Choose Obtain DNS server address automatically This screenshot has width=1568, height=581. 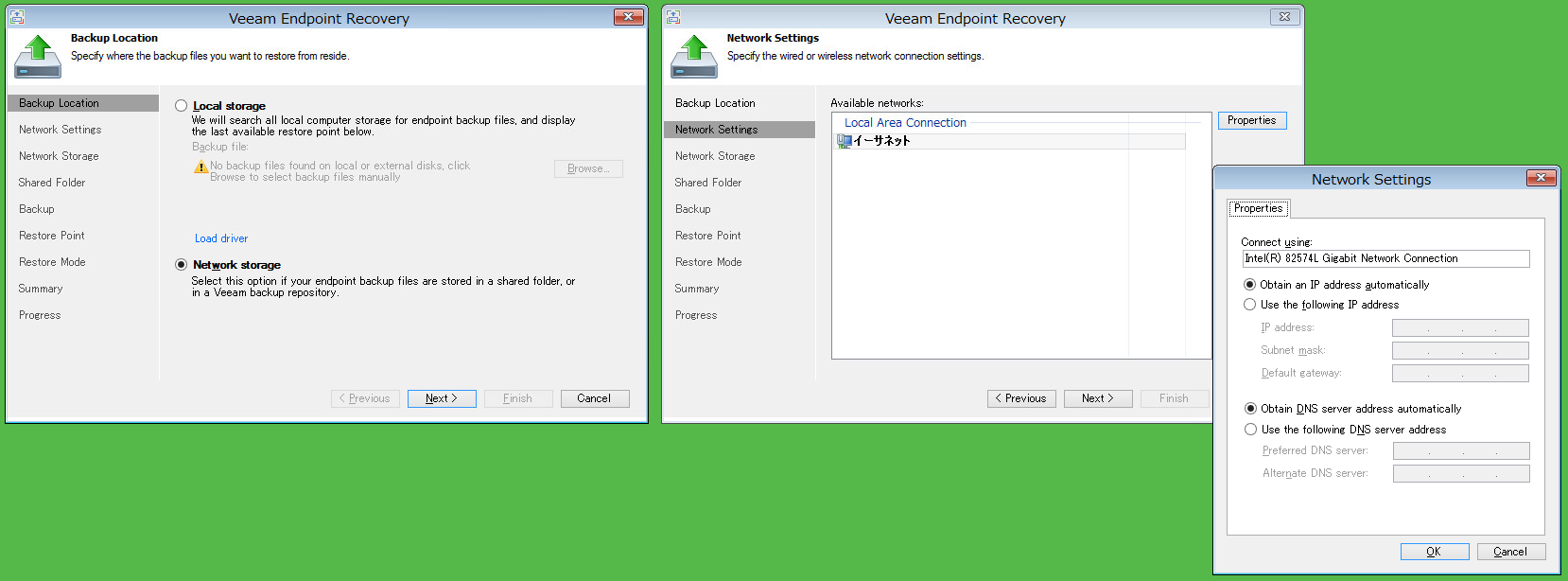coord(1250,409)
